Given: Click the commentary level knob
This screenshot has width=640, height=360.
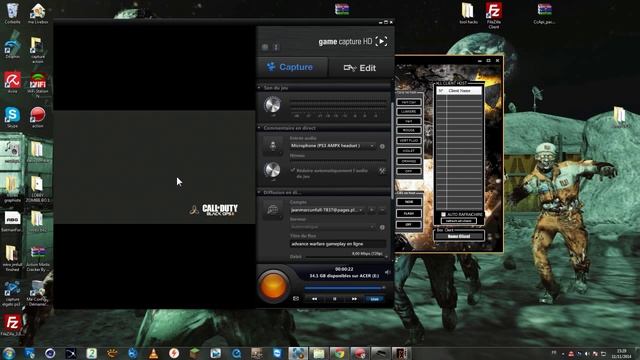Looking at the screenshot, I should (272, 170).
